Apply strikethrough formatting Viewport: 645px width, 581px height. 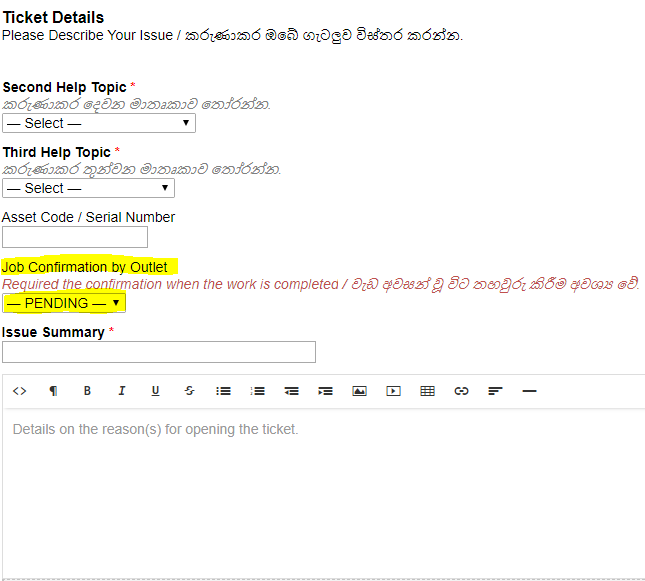coord(189,391)
